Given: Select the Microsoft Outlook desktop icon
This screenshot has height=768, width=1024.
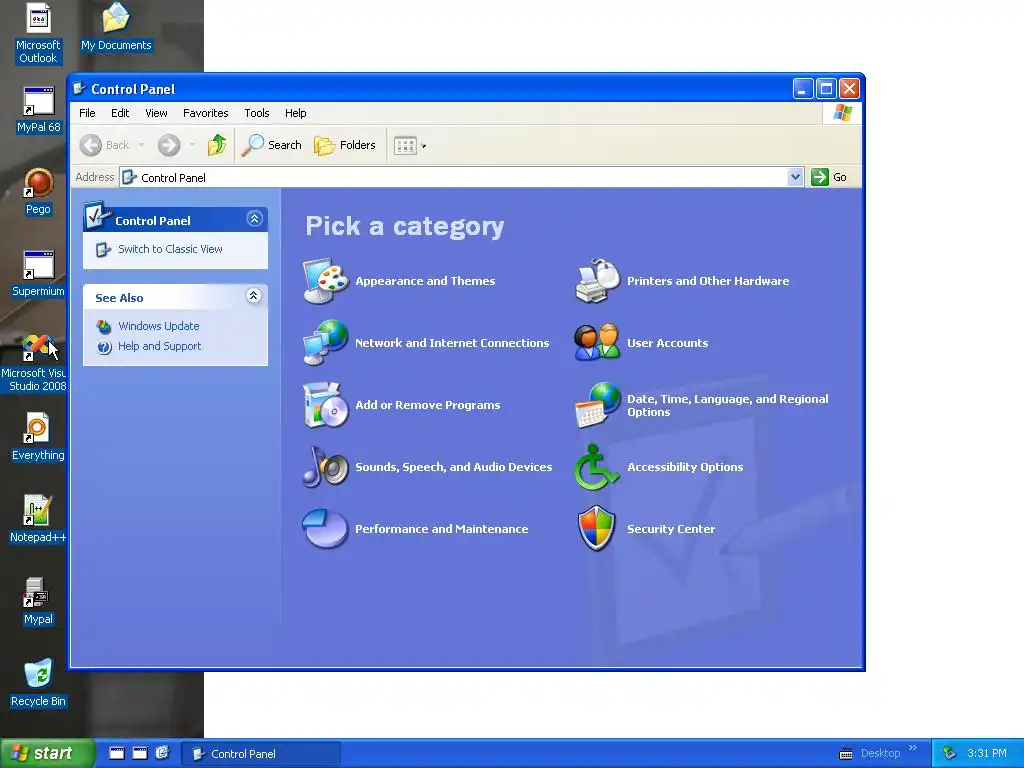Looking at the screenshot, I should pyautogui.click(x=38, y=33).
